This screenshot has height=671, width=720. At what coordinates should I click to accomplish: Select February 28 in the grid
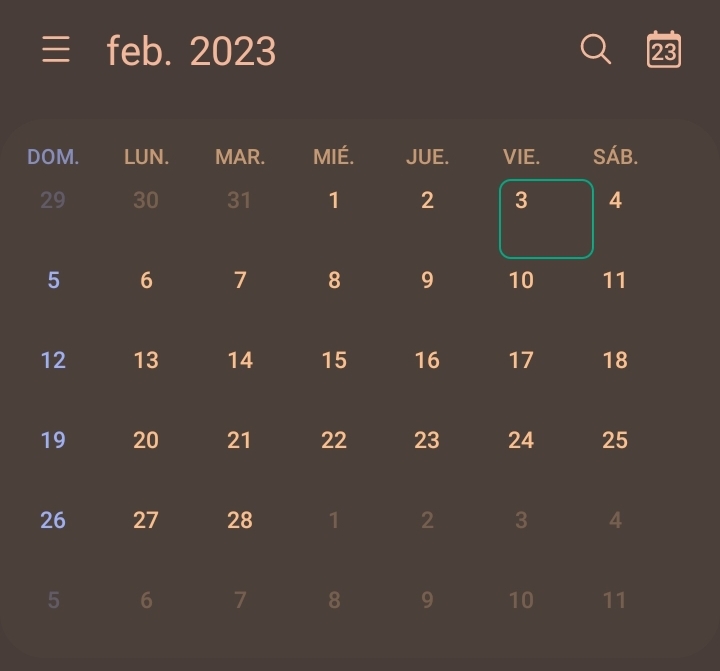coord(240,520)
